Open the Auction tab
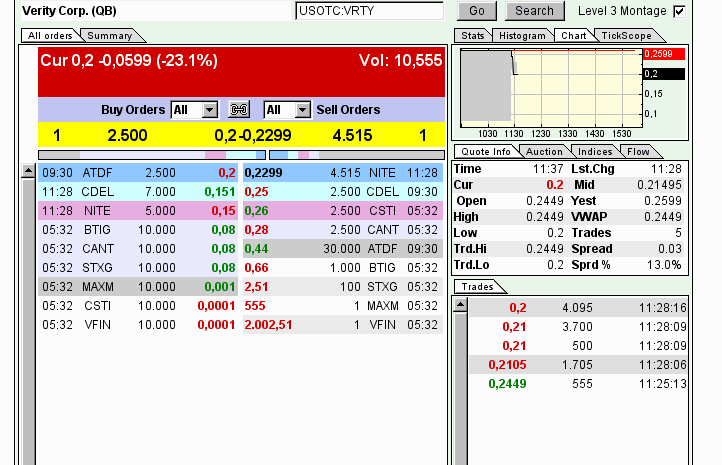This screenshot has height=465, width=722. [x=544, y=151]
